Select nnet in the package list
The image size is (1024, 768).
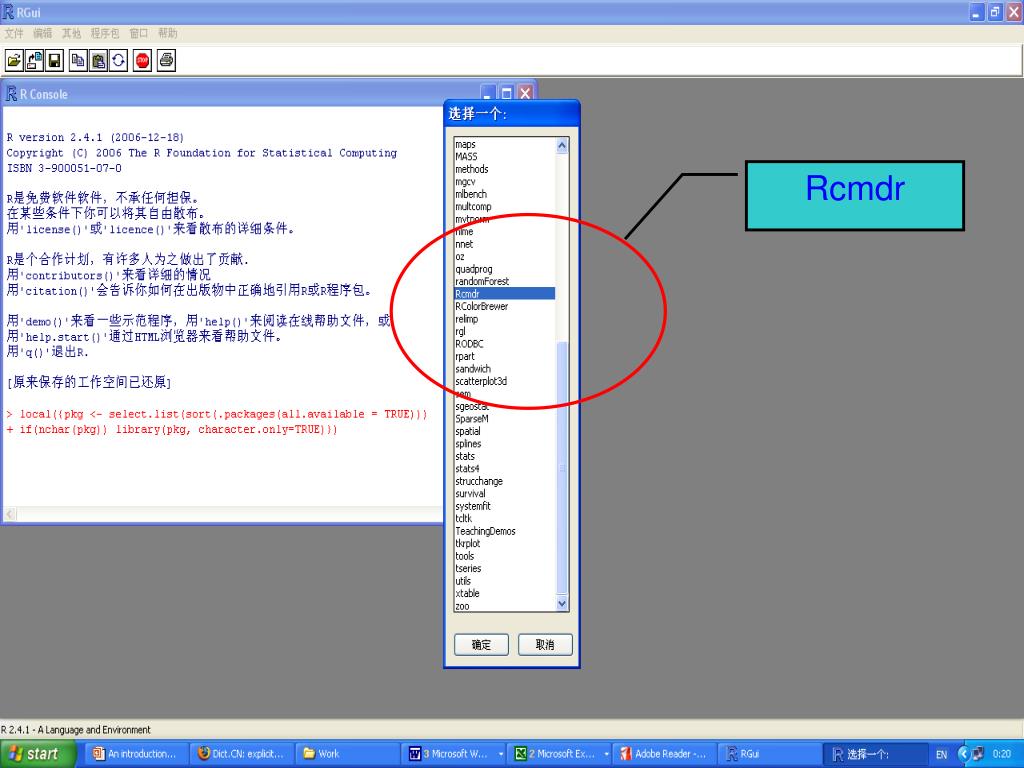(x=505, y=244)
